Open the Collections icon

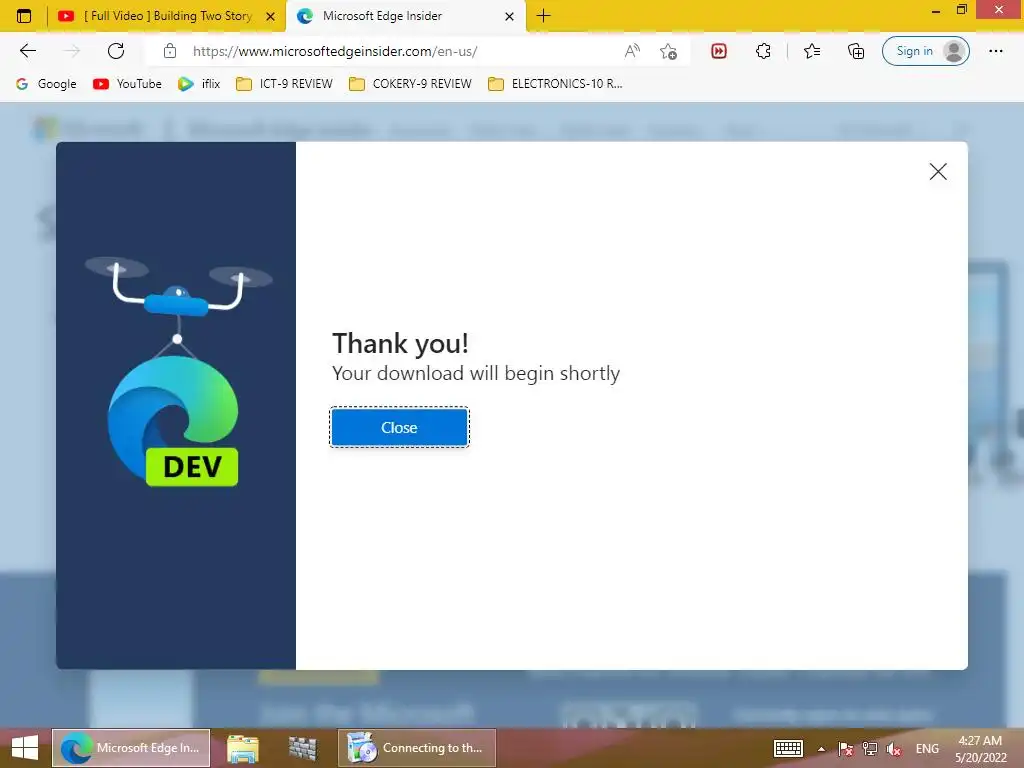pyautogui.click(x=856, y=51)
